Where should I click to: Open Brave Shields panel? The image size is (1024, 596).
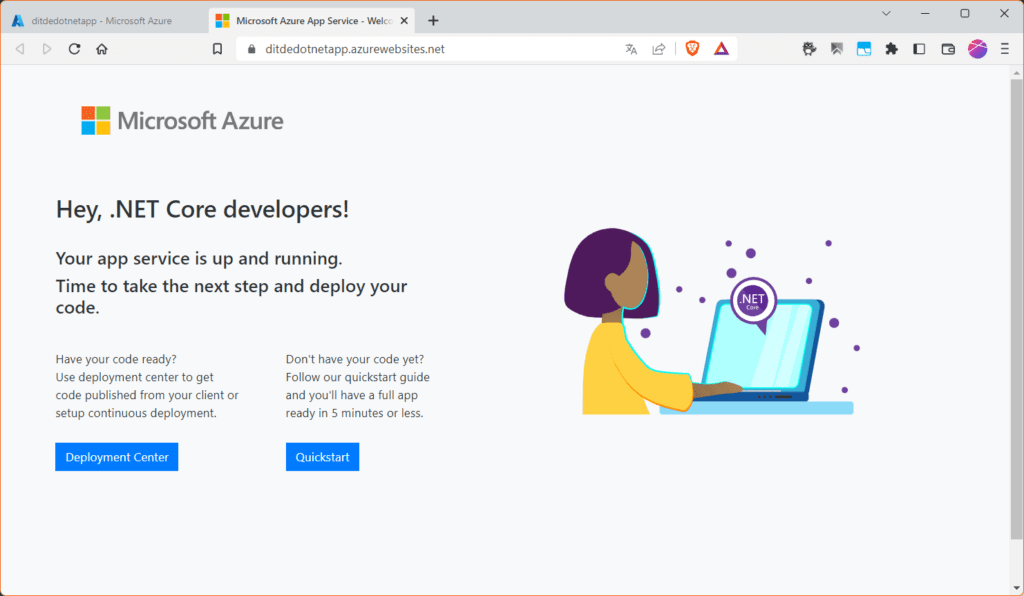tap(692, 48)
